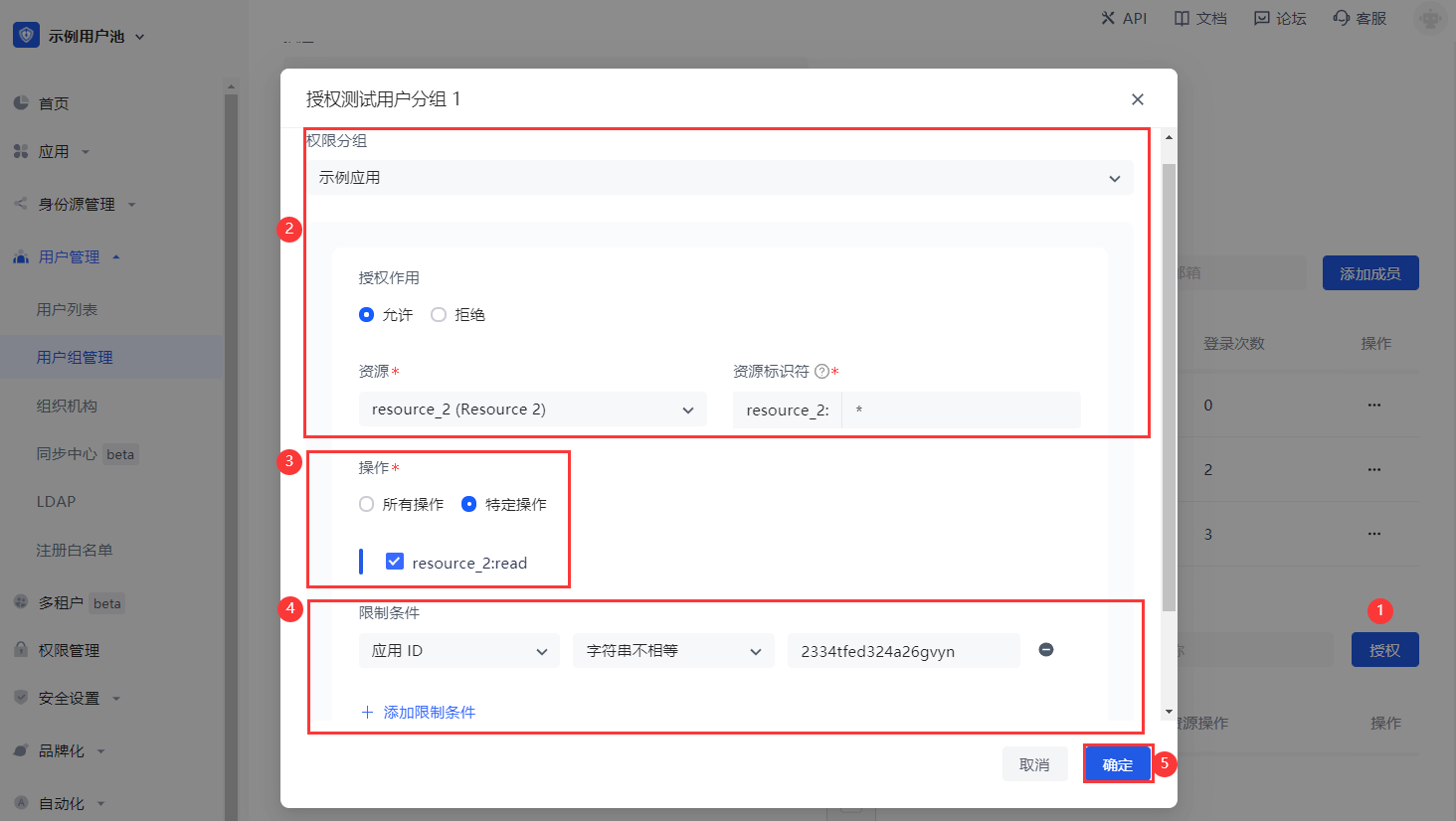Click the remove condition minus icon

point(1046,650)
